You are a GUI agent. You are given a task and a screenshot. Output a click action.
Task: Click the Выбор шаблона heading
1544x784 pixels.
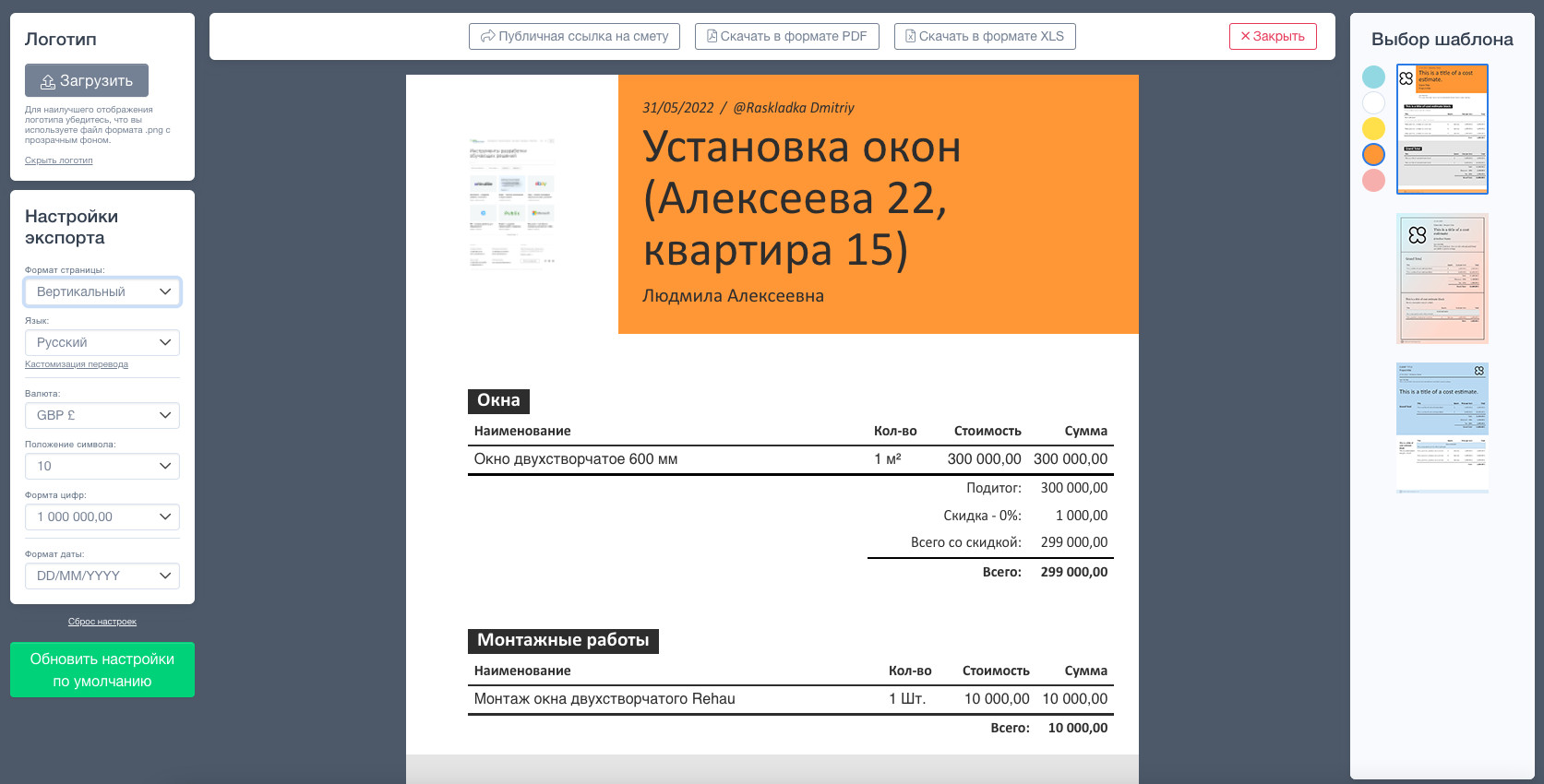[1442, 40]
